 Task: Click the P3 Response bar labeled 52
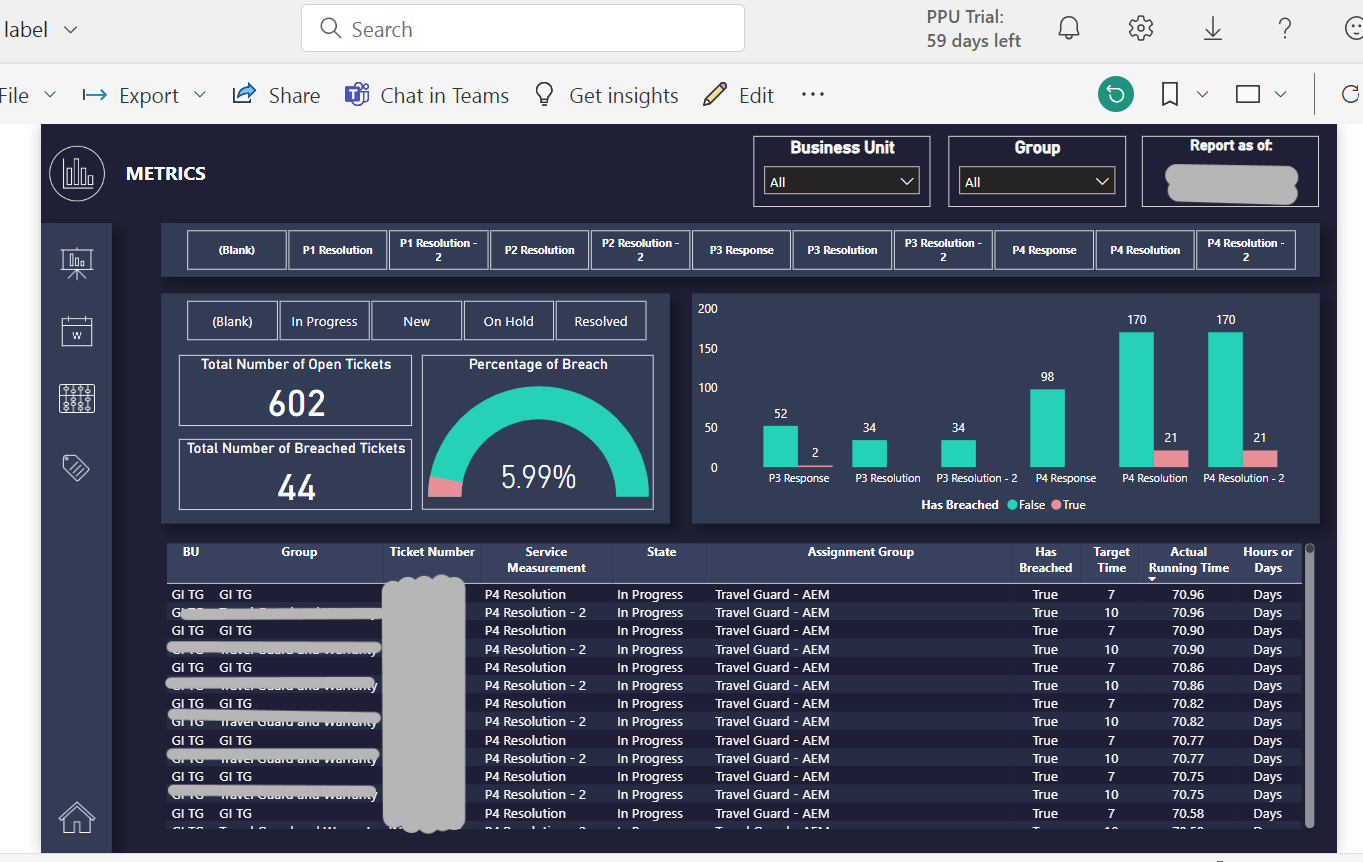[780, 446]
